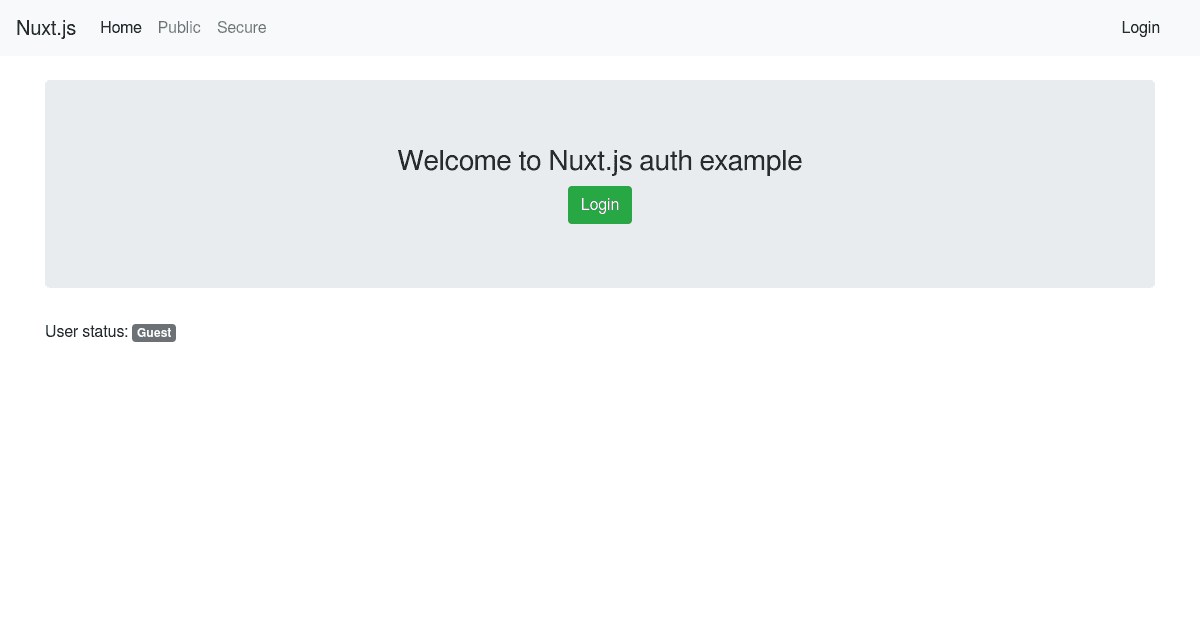Click the Guest status badge
Viewport: 1200px width, 630px height.
tap(154, 333)
